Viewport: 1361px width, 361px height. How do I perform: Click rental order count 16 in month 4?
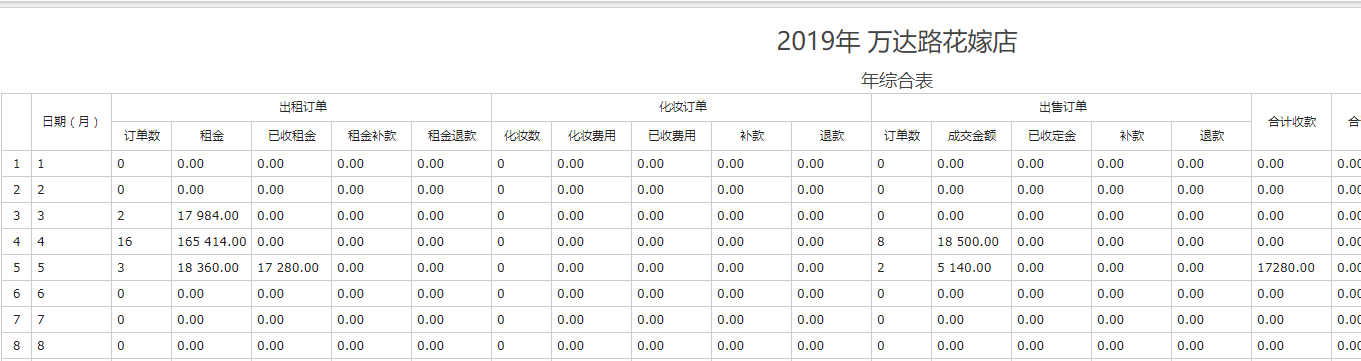142,241
